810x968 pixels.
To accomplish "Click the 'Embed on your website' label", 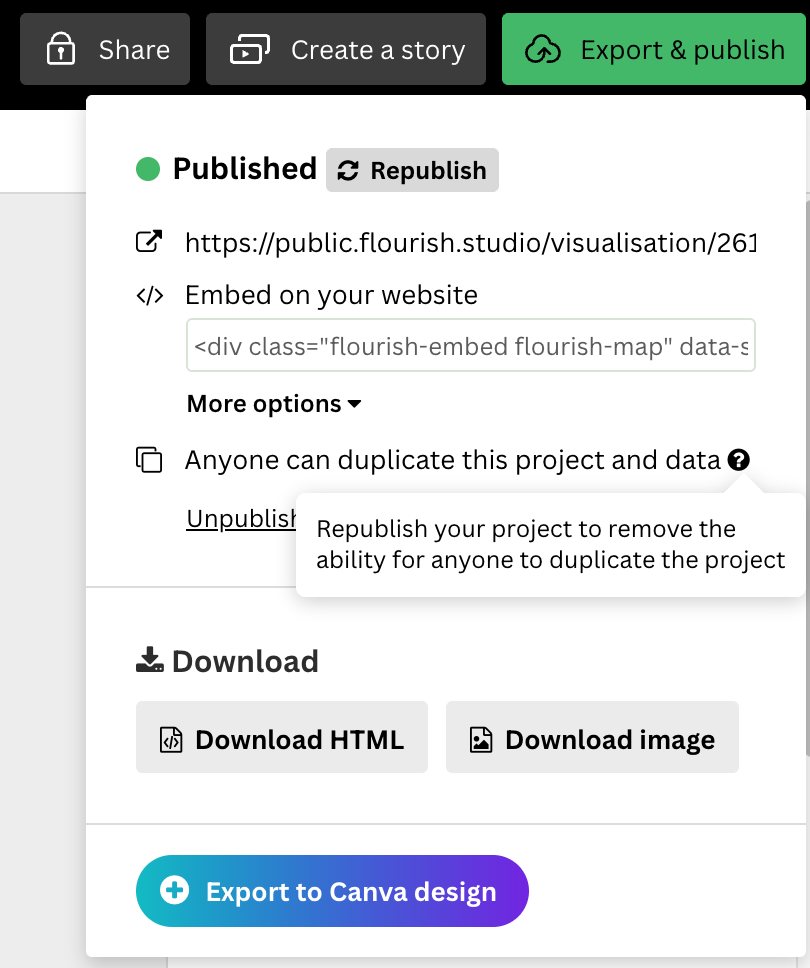I will point(331,296).
